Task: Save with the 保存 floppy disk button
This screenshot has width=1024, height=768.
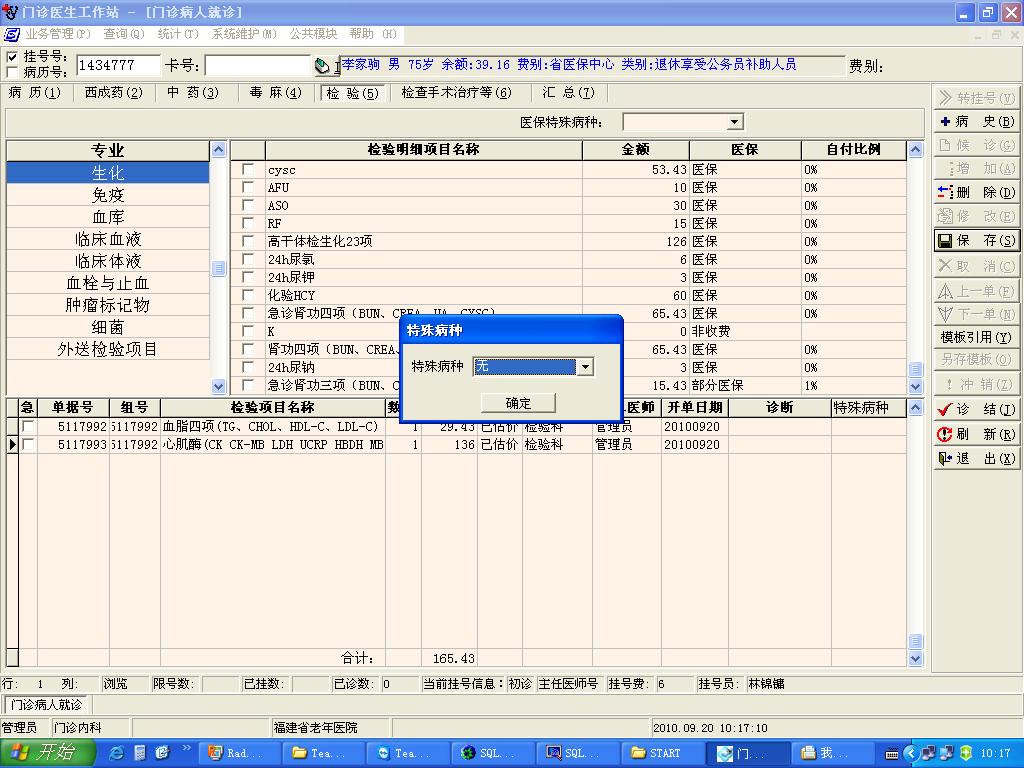Action: point(976,240)
